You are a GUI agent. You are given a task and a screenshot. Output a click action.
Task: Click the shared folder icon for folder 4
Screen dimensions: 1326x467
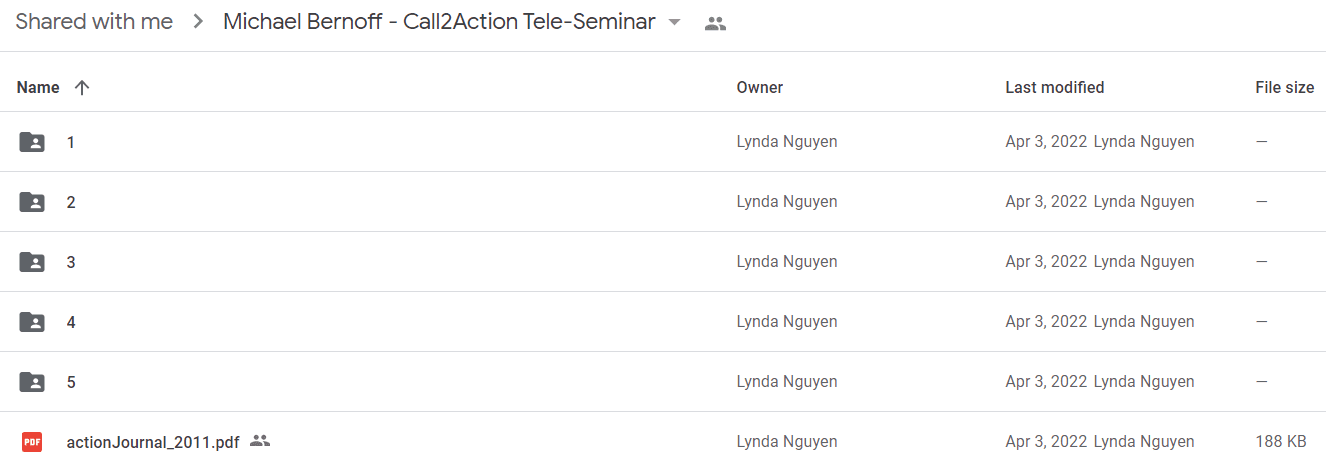(x=32, y=322)
